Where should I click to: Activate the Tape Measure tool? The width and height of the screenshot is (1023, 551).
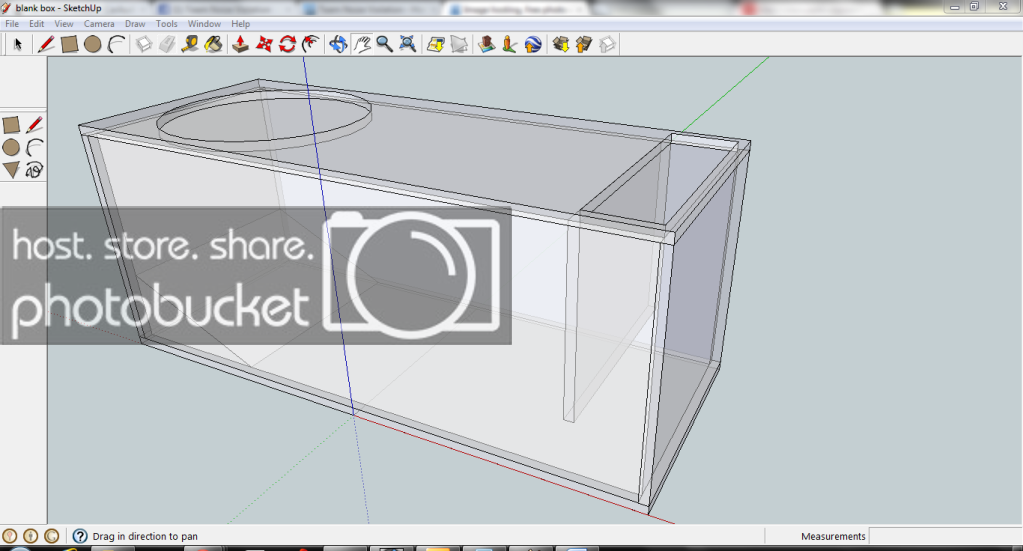coord(190,44)
